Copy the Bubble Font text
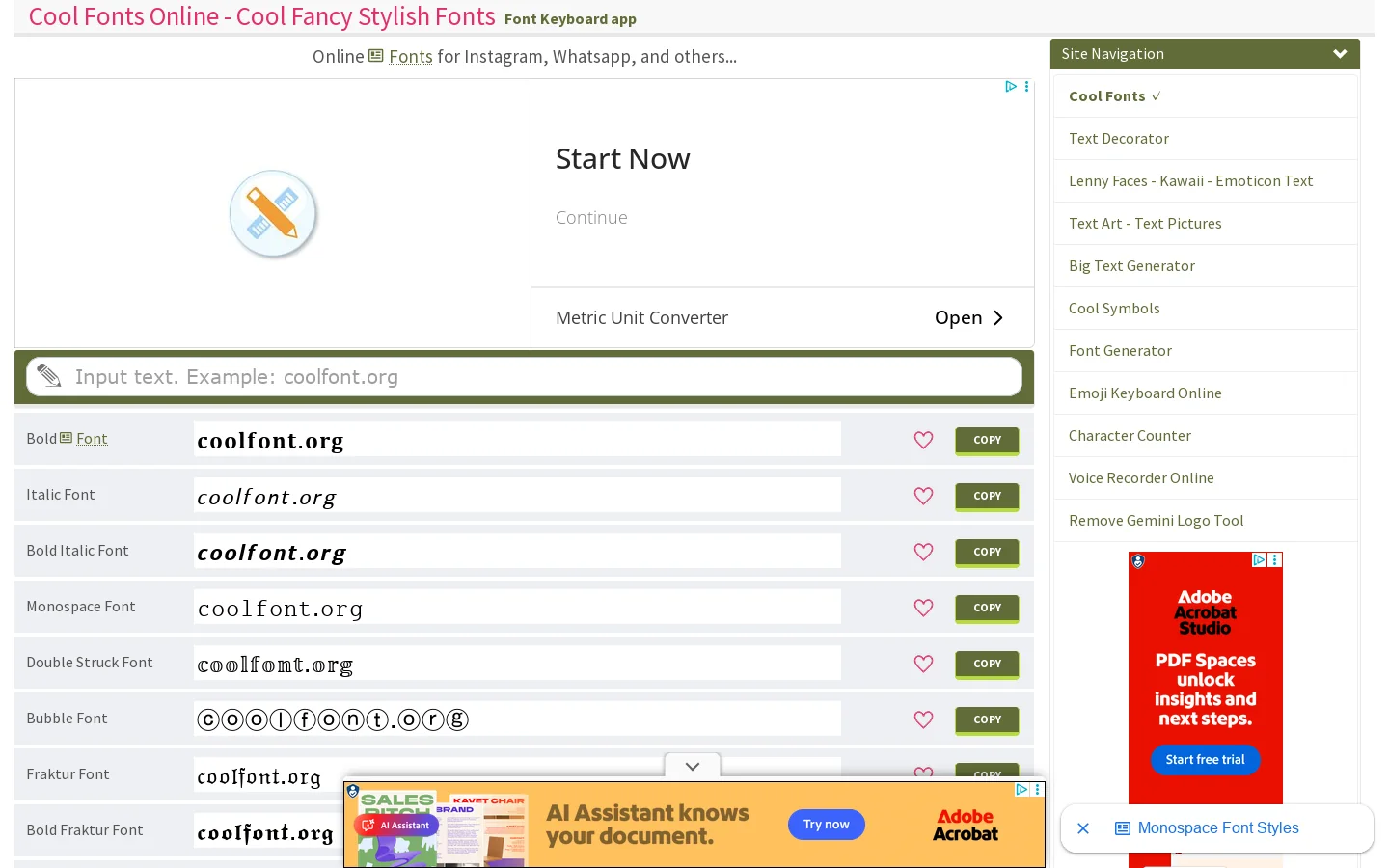Viewport: 1389px width, 868px height. tap(987, 719)
